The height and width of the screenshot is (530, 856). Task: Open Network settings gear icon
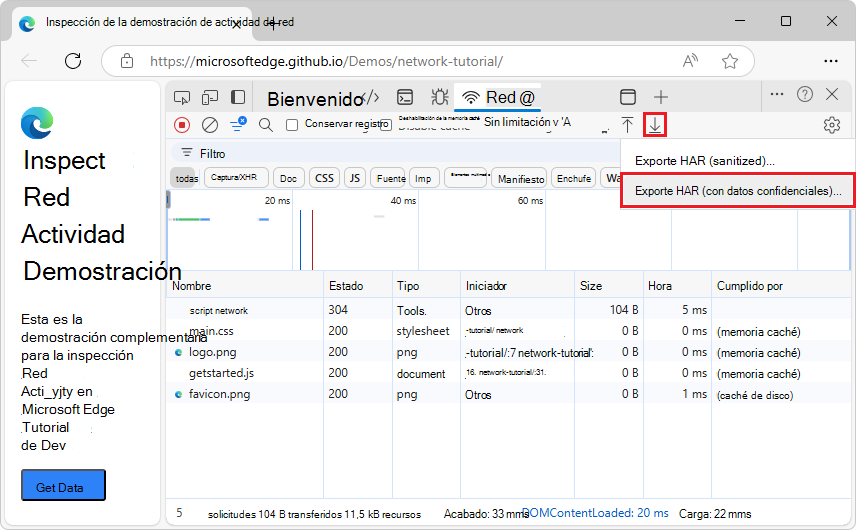coord(831,125)
